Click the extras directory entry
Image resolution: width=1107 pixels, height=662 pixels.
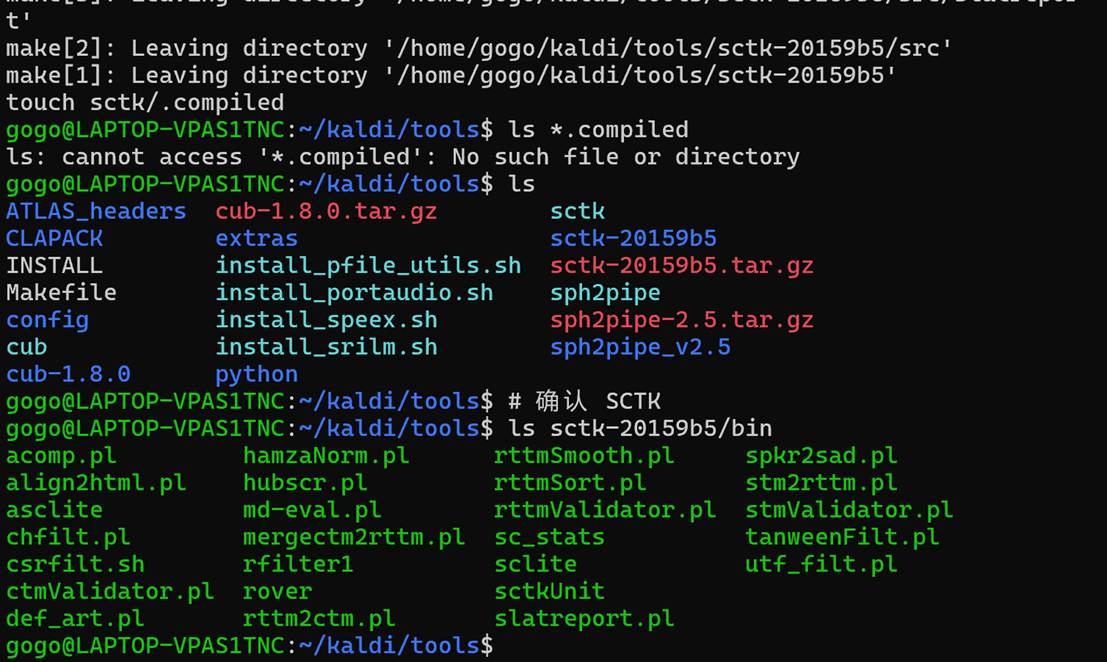click(x=256, y=239)
